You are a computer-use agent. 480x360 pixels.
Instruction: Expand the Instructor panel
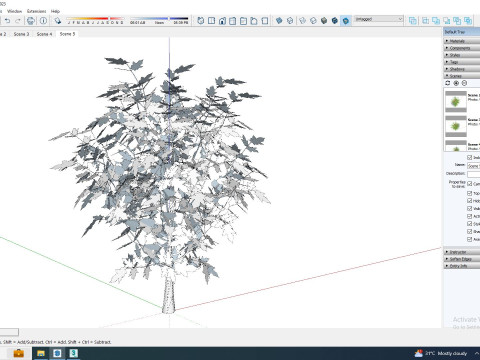pos(462,252)
